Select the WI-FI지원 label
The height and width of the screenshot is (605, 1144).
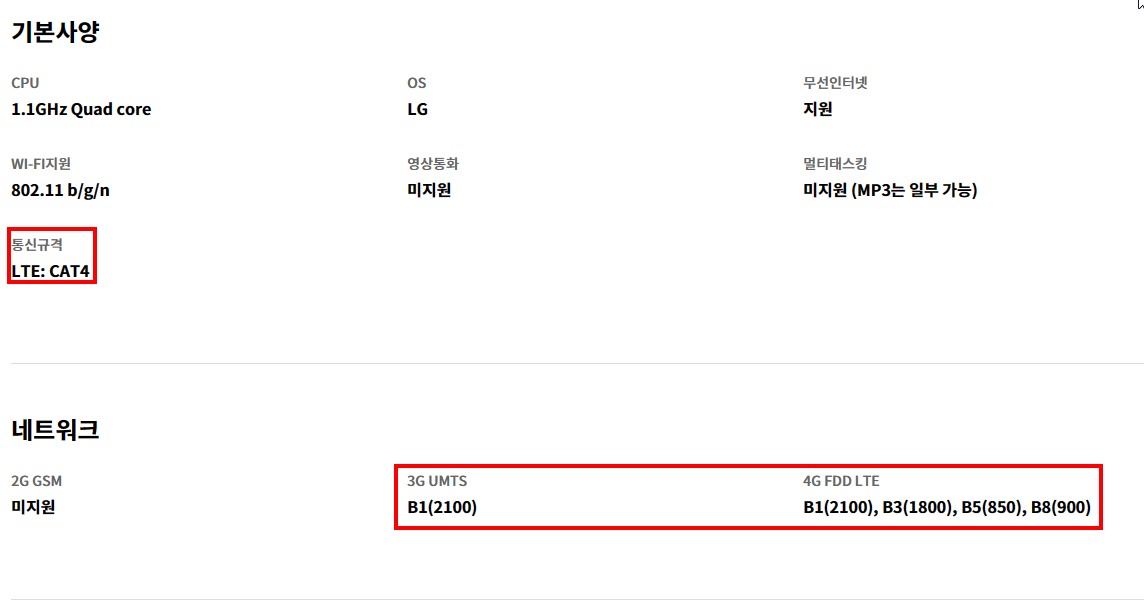coord(41,164)
